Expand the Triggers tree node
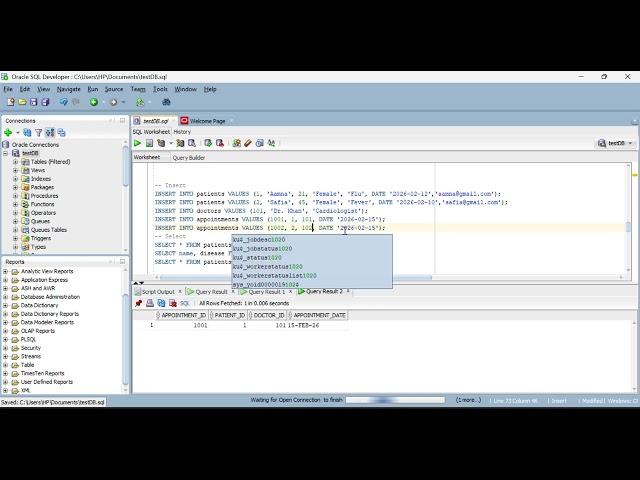This screenshot has width=640, height=480. coord(15,238)
